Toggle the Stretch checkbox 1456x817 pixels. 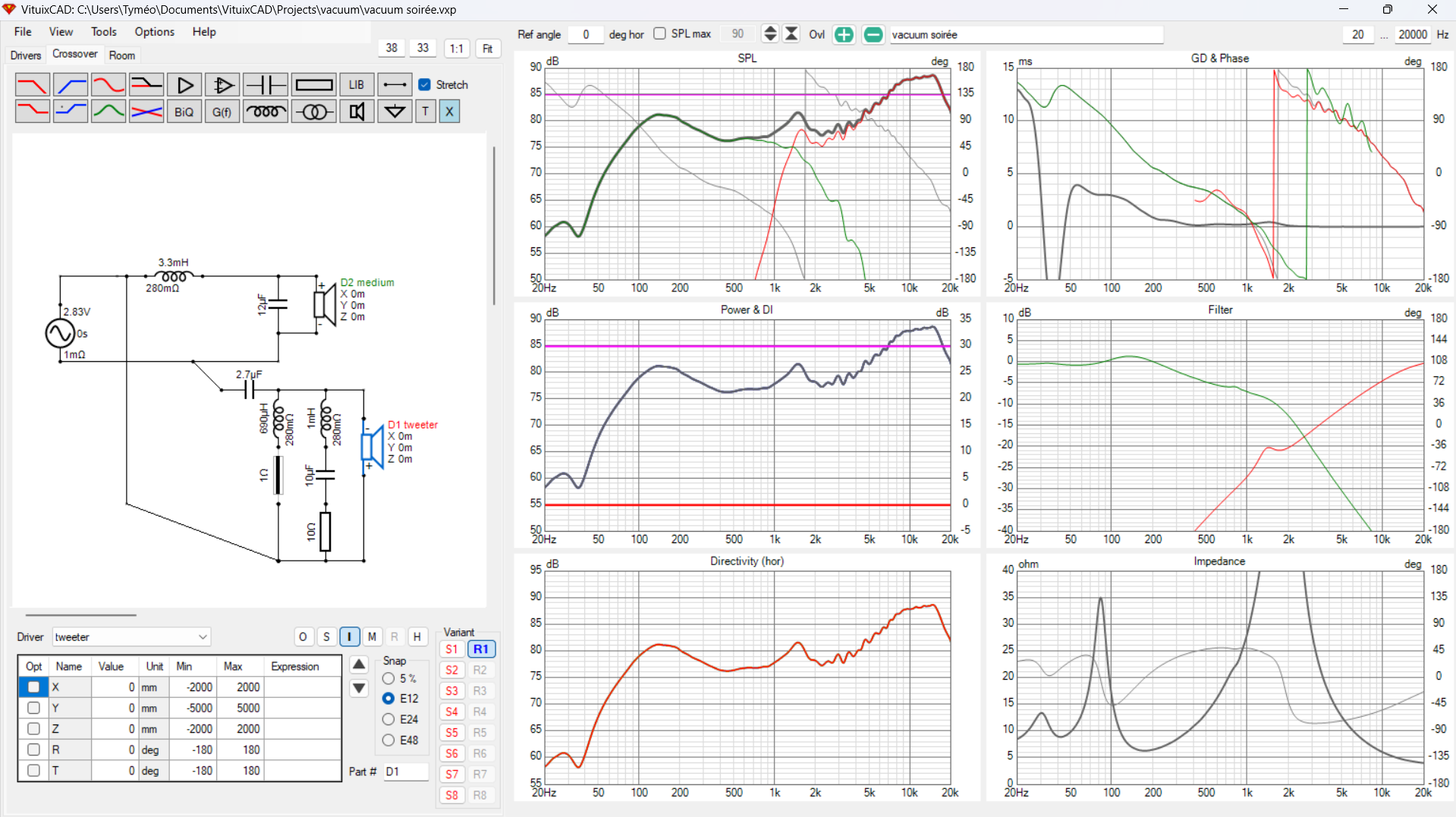click(425, 85)
